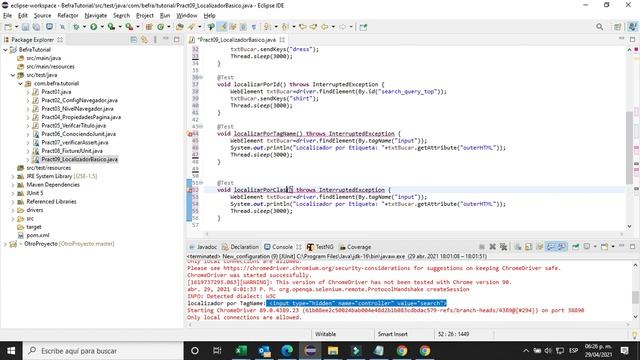The width and height of the screenshot is (640, 360).
Task: Open the Window menu
Action: click(x=187, y=16)
